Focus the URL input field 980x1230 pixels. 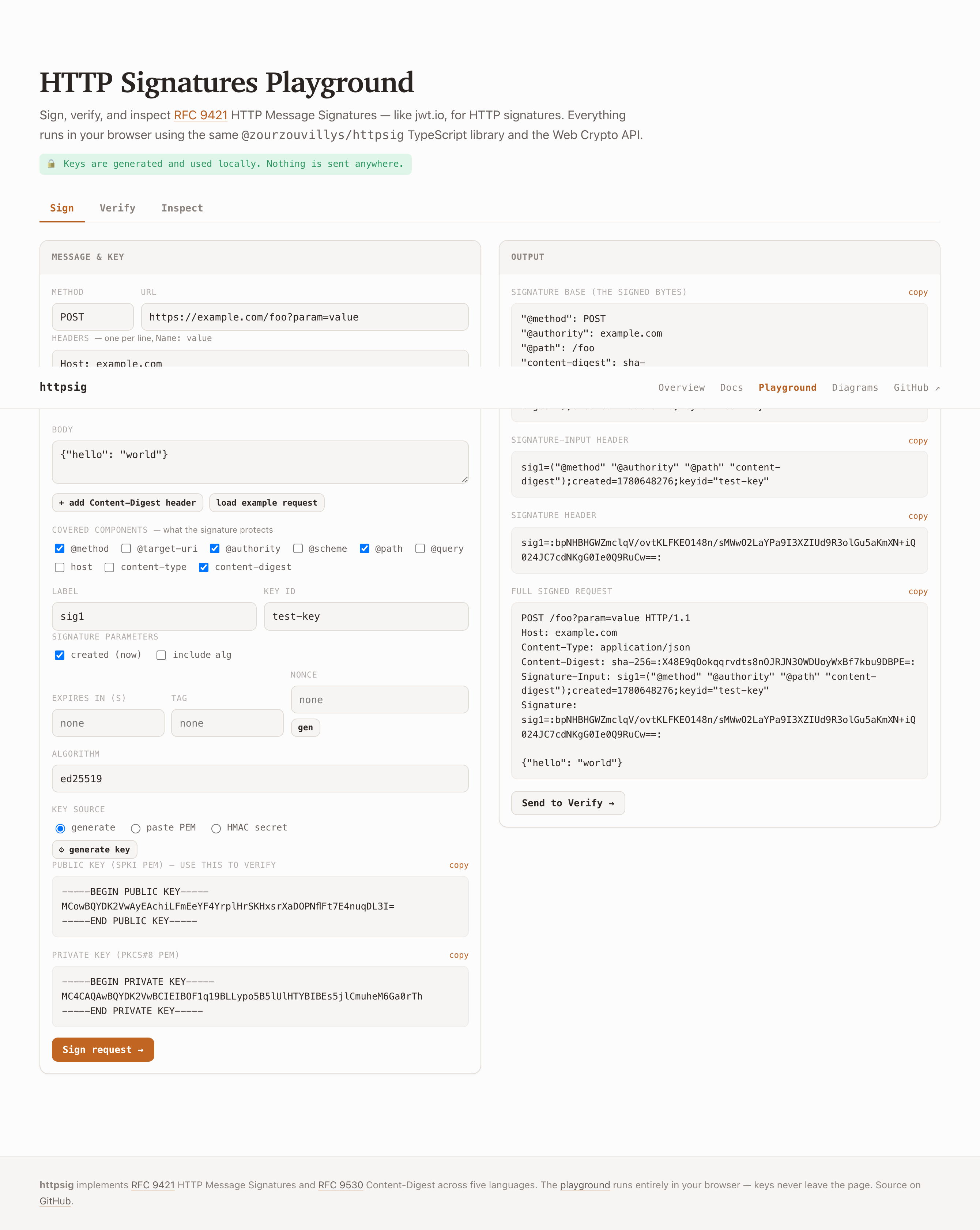(x=305, y=316)
